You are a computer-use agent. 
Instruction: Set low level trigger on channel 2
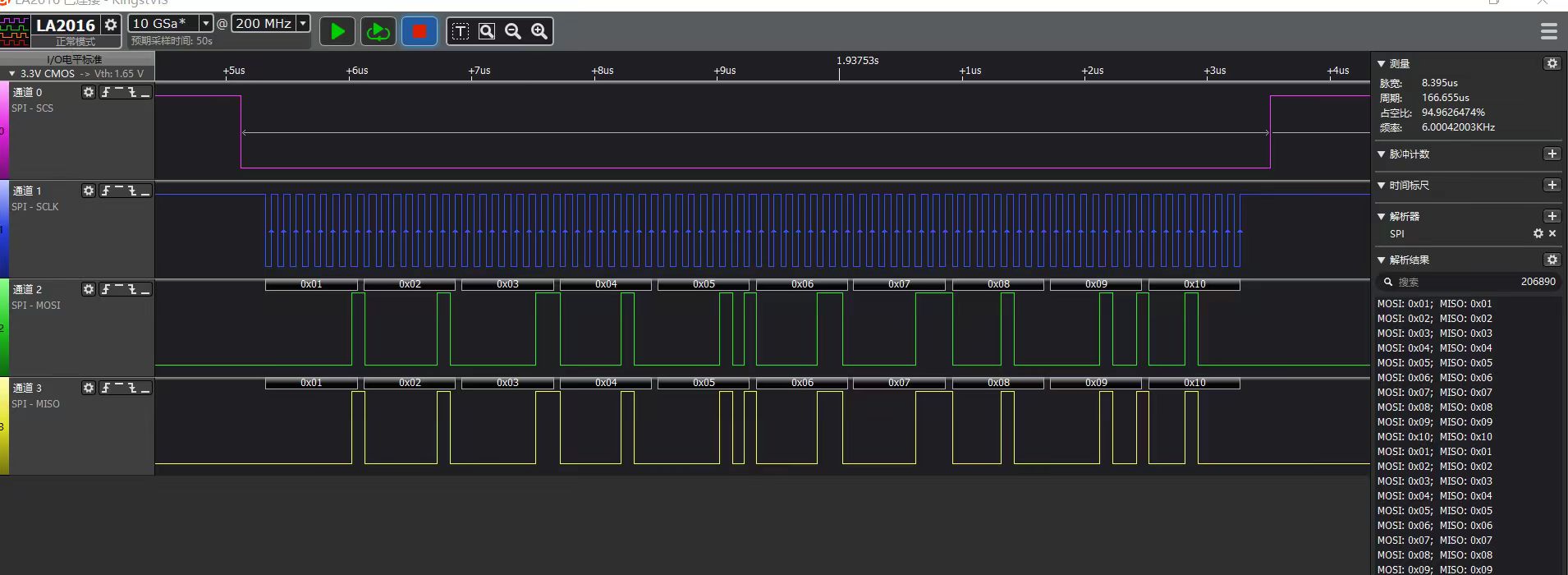coord(145,289)
